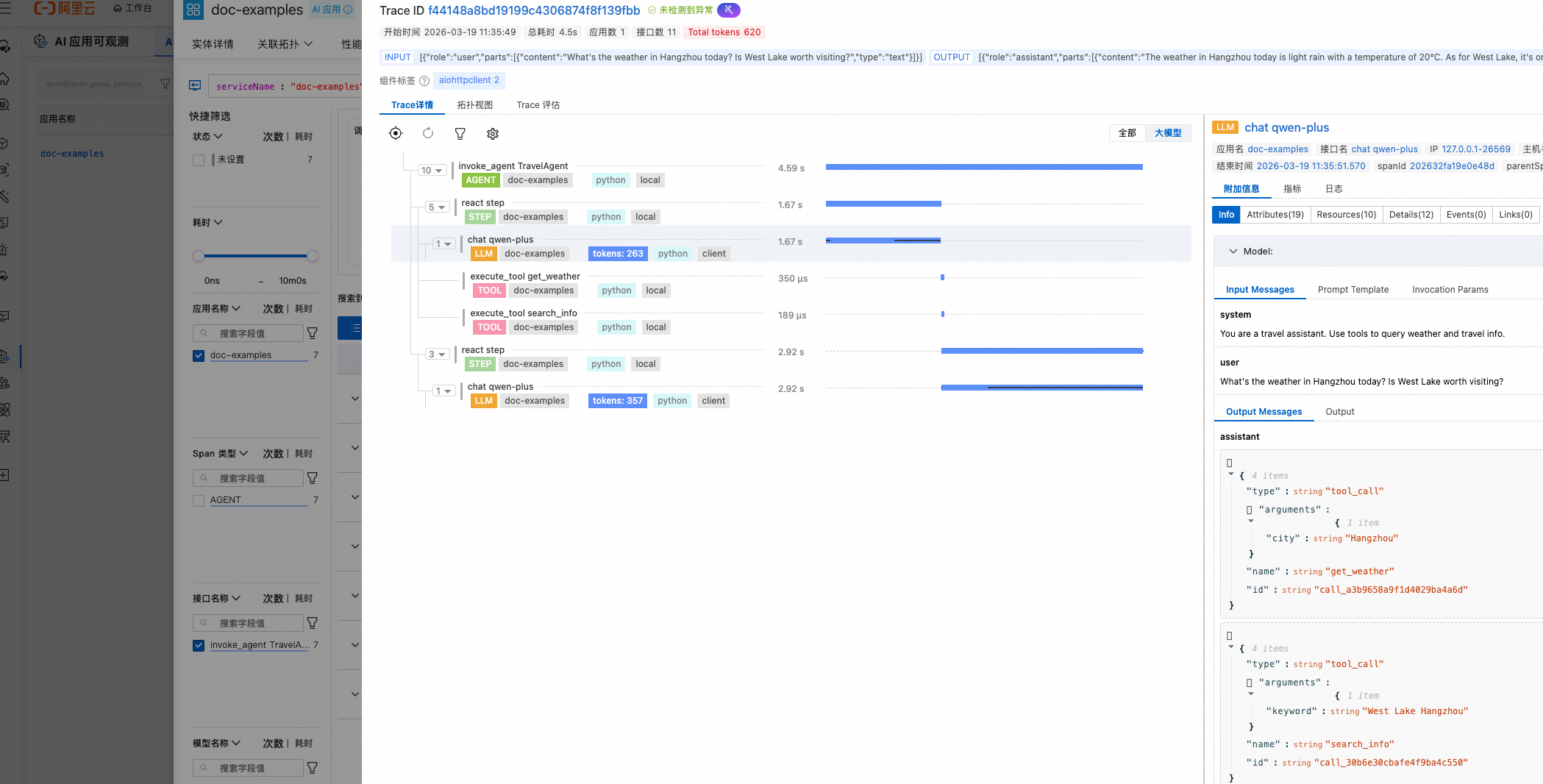Click the 耗时 slider left handle

click(x=199, y=256)
